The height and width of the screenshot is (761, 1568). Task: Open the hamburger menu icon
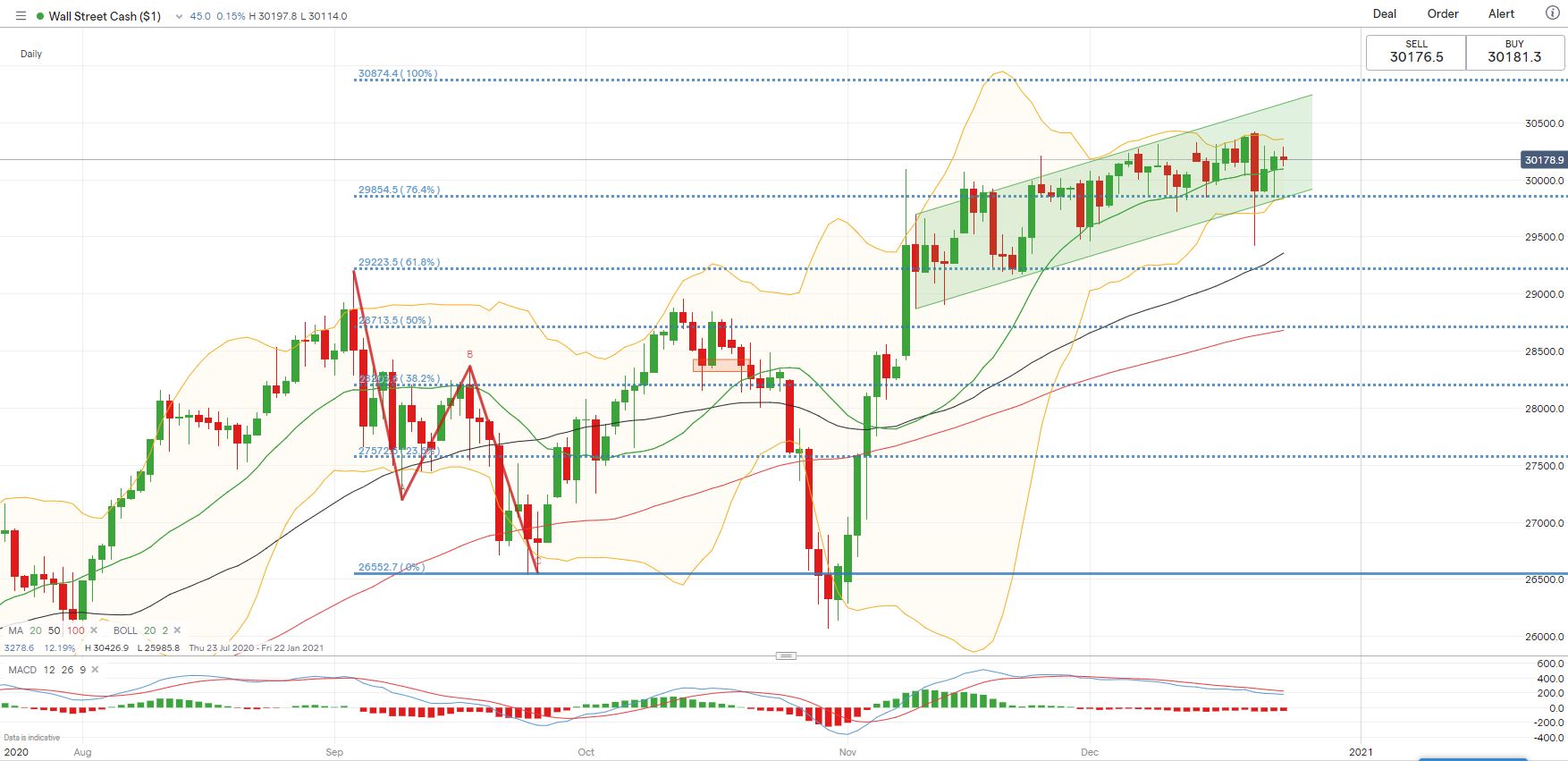(x=21, y=16)
